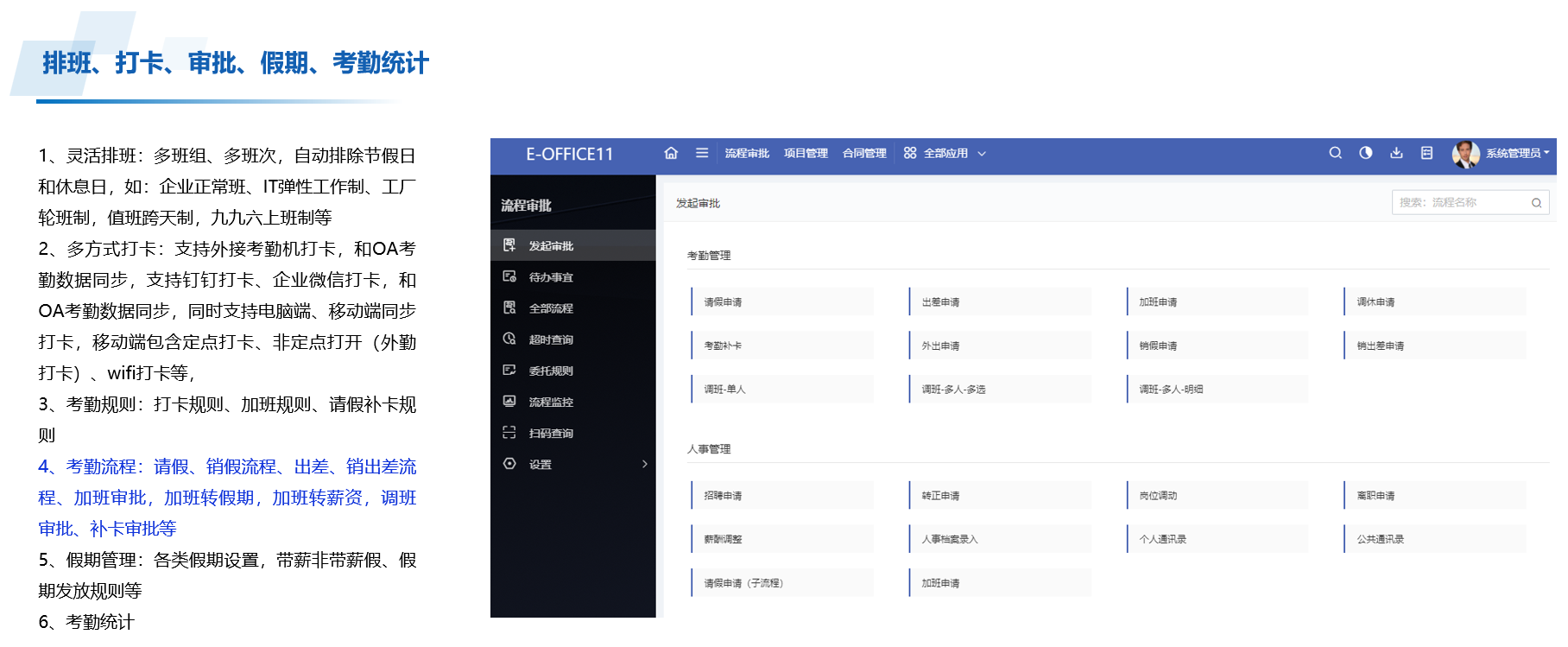Image resolution: width=1568 pixels, height=647 pixels.
Task: Open 考勤补卡 flow
Action: [x=782, y=345]
